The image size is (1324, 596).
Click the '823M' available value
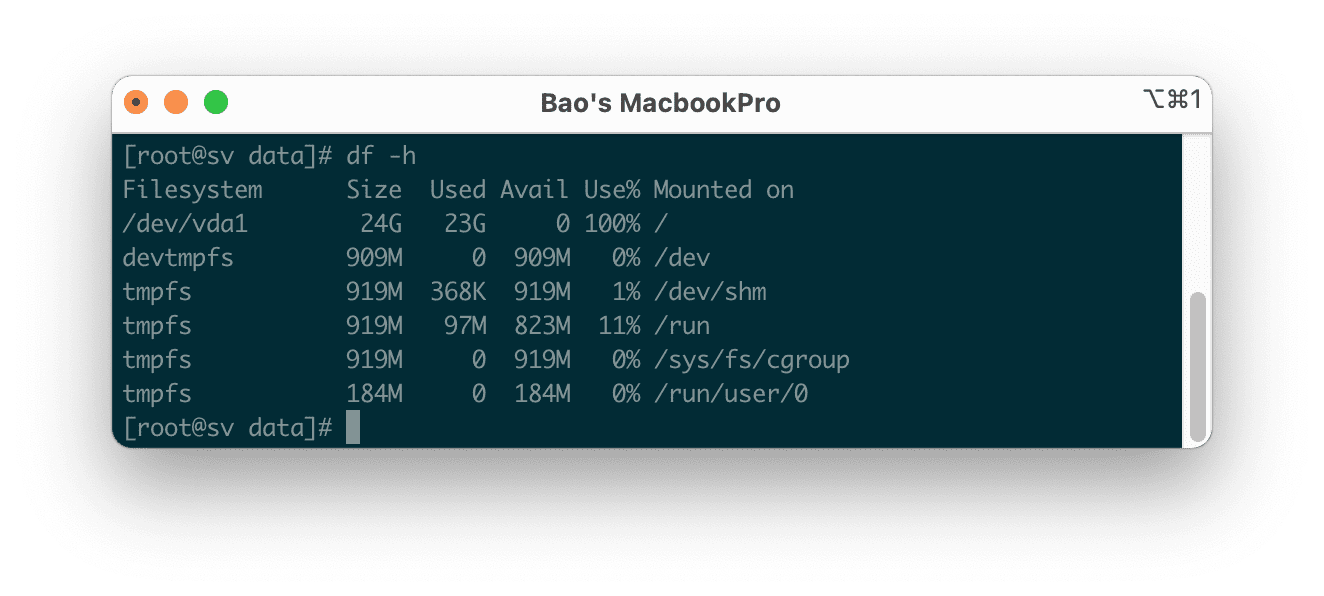pyautogui.click(x=542, y=326)
